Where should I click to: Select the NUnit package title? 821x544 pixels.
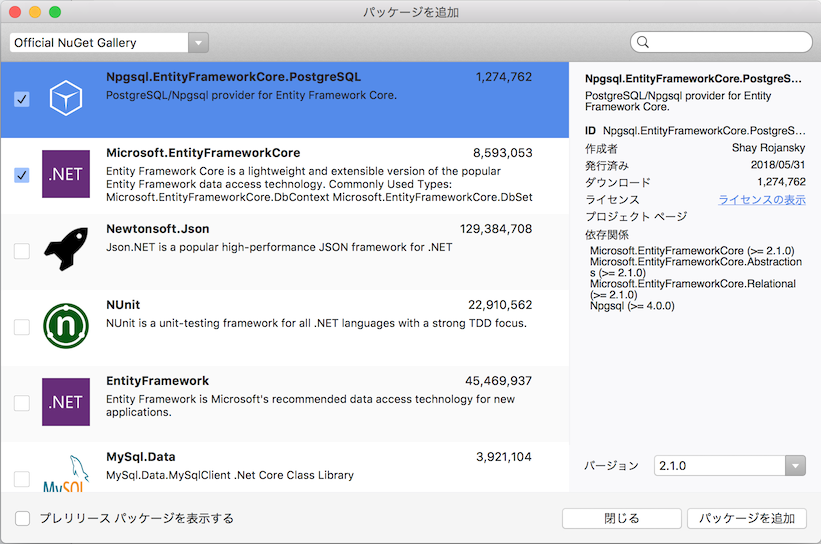click(123, 305)
